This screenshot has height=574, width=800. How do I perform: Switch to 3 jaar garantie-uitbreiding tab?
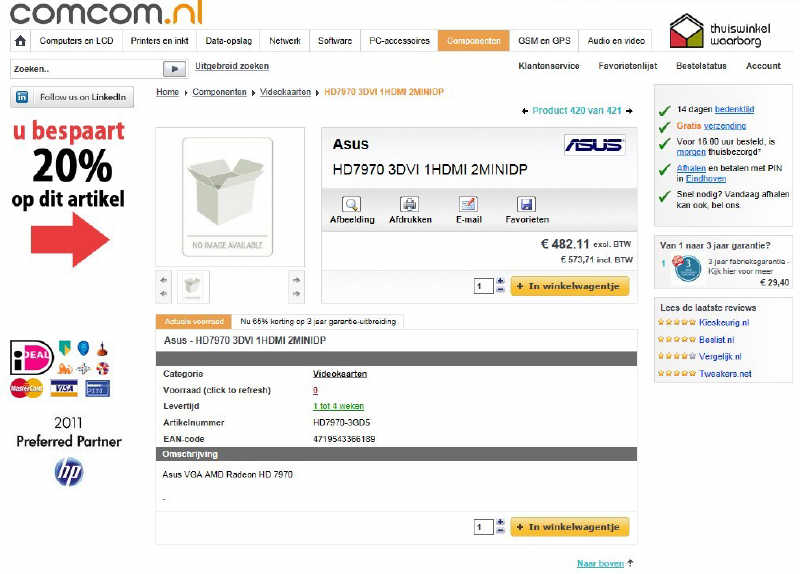[318, 322]
